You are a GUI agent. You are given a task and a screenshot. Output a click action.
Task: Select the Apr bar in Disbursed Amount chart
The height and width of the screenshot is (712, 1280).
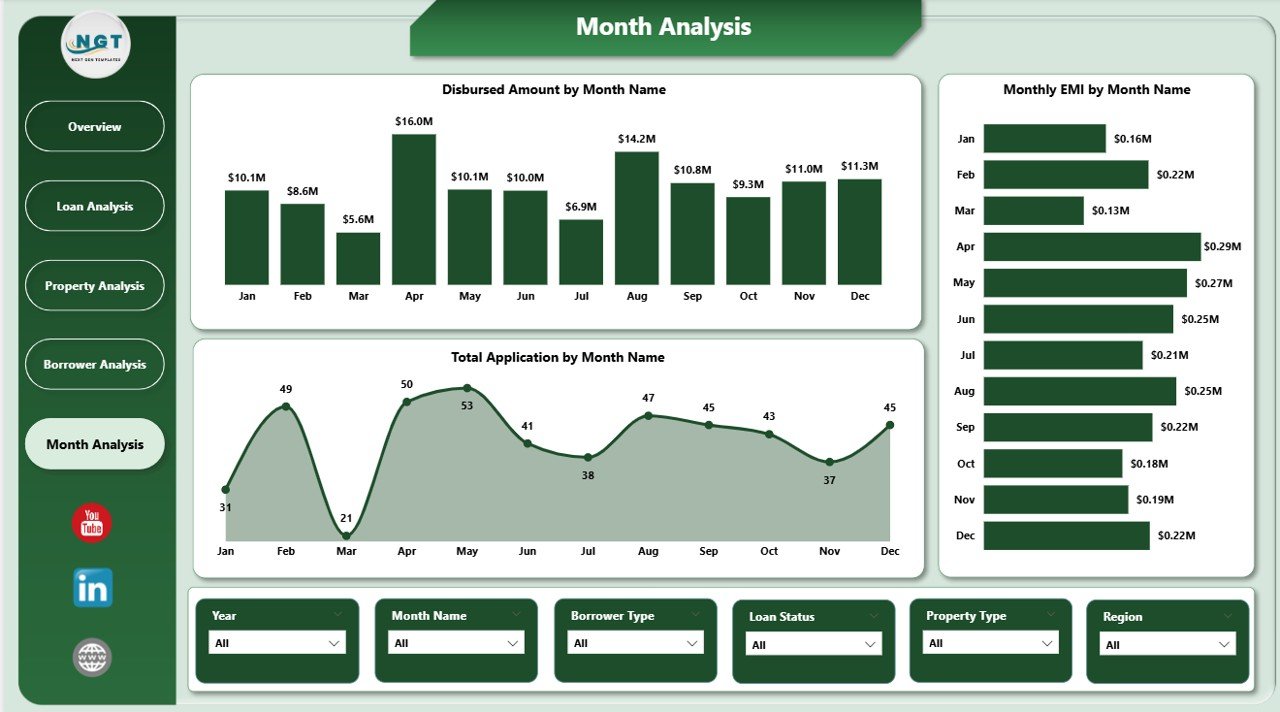[414, 210]
